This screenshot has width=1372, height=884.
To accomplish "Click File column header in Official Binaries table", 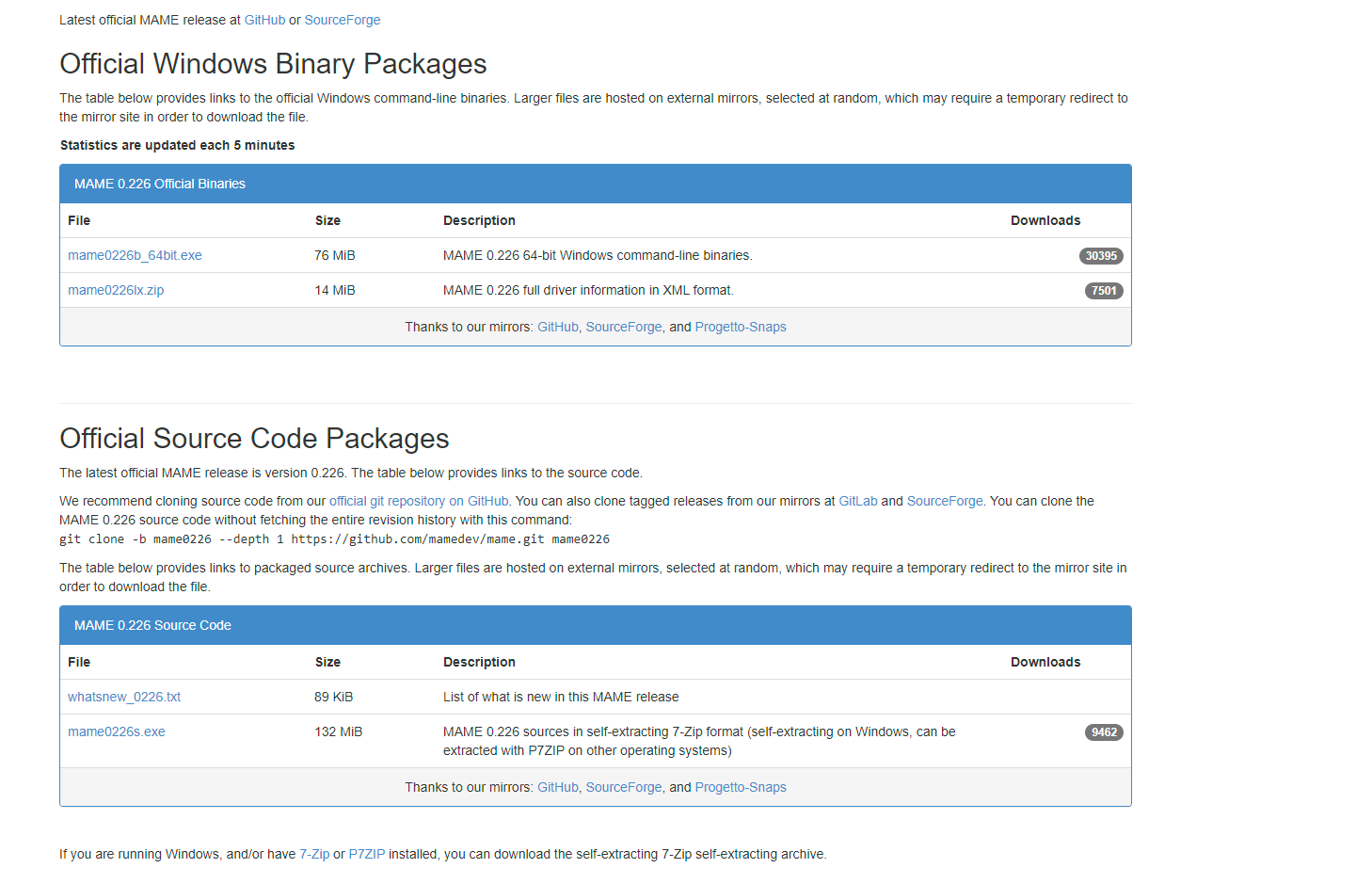I will pos(79,220).
